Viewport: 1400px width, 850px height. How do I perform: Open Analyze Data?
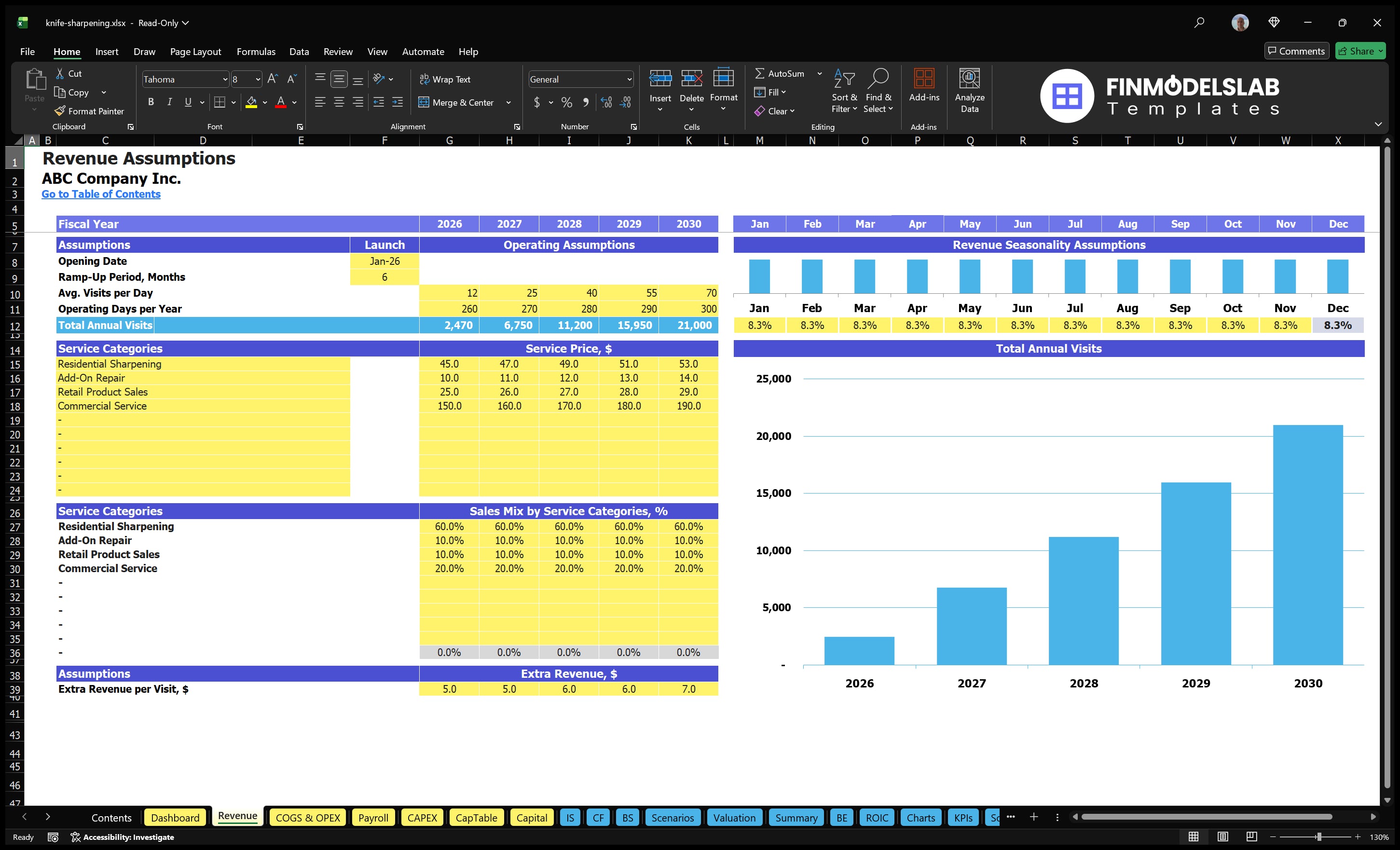[x=969, y=91]
